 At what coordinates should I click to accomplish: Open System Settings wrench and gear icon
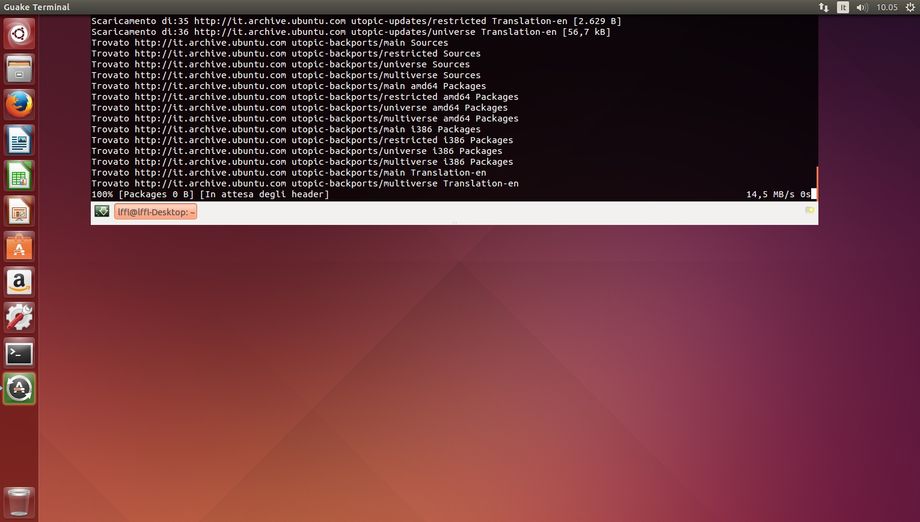(x=19, y=318)
